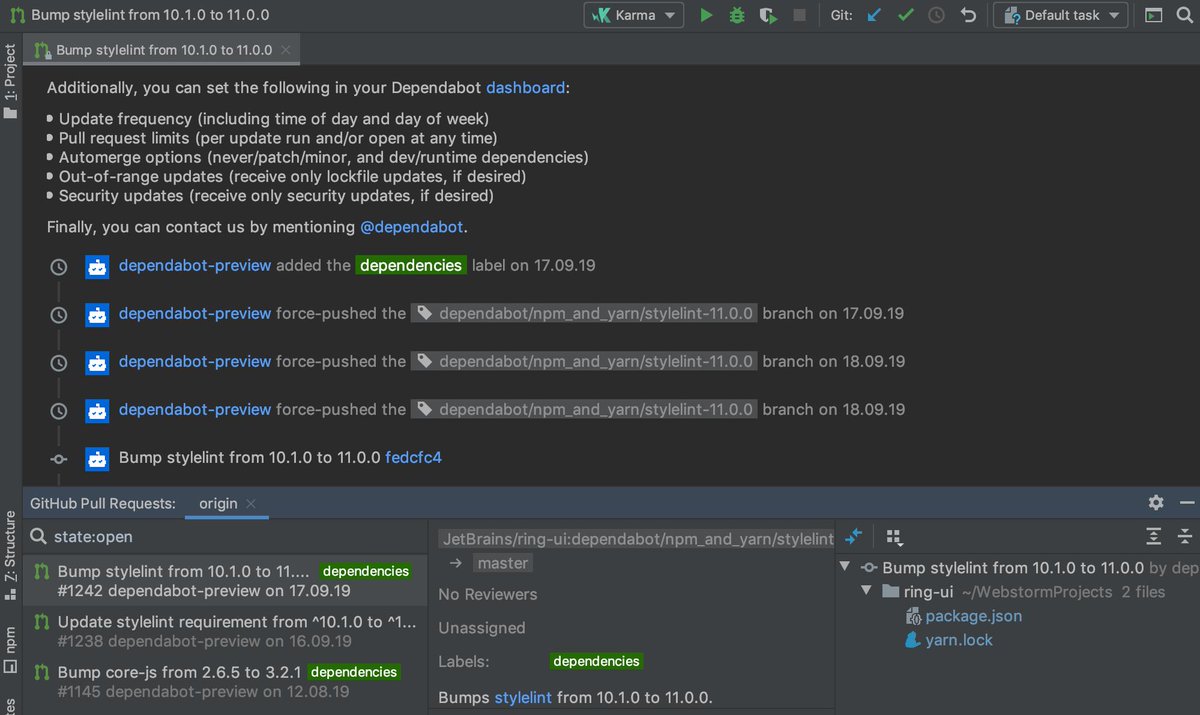Expand all in changes tree
This screenshot has height=715, width=1200.
(x=1154, y=537)
